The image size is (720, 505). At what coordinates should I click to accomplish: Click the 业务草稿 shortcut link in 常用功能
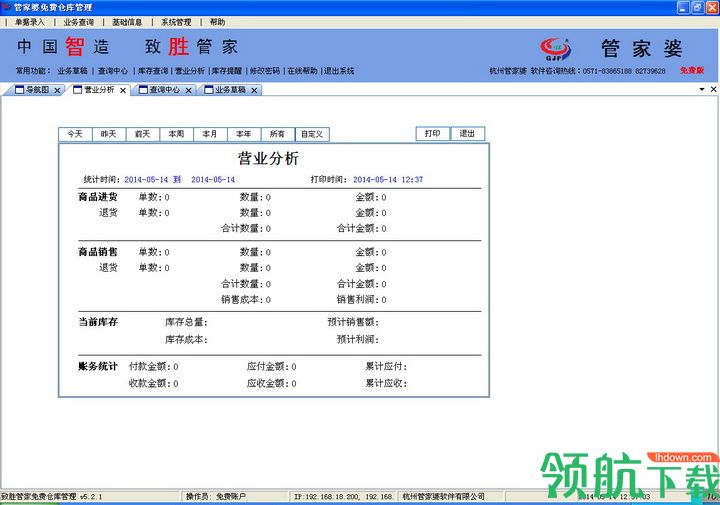[x=73, y=71]
